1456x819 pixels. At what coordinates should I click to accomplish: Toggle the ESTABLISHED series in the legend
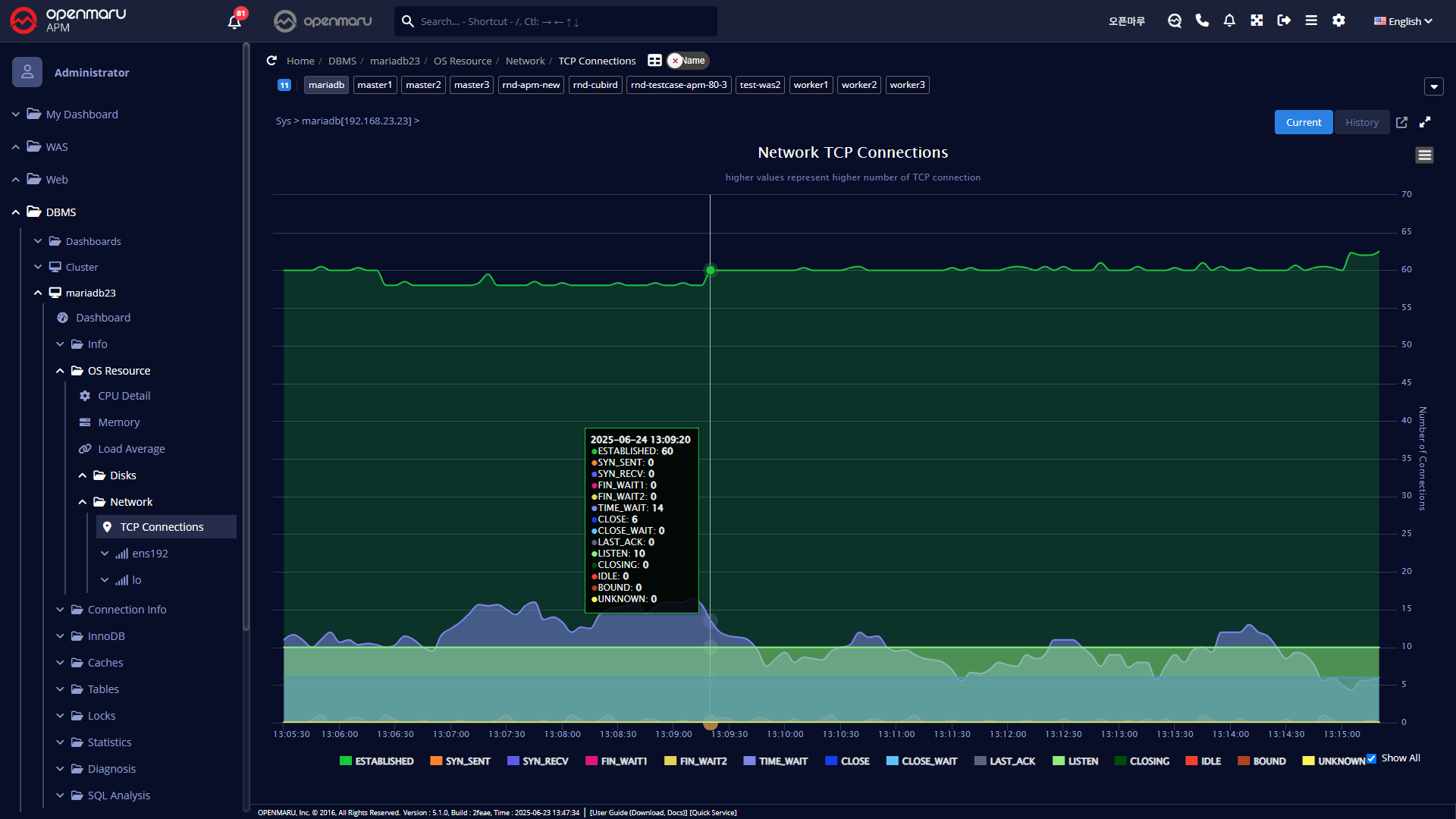(376, 761)
